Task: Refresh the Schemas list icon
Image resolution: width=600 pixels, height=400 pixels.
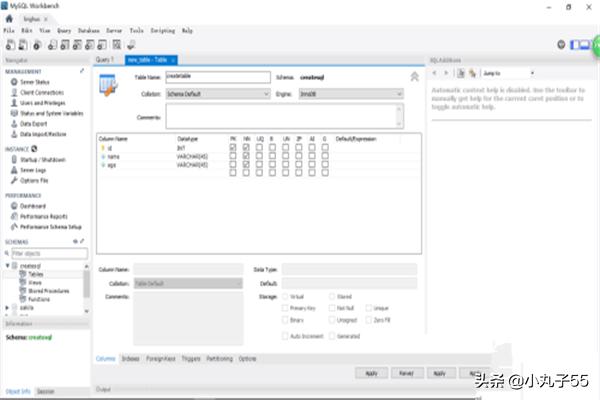Action: tap(75, 241)
